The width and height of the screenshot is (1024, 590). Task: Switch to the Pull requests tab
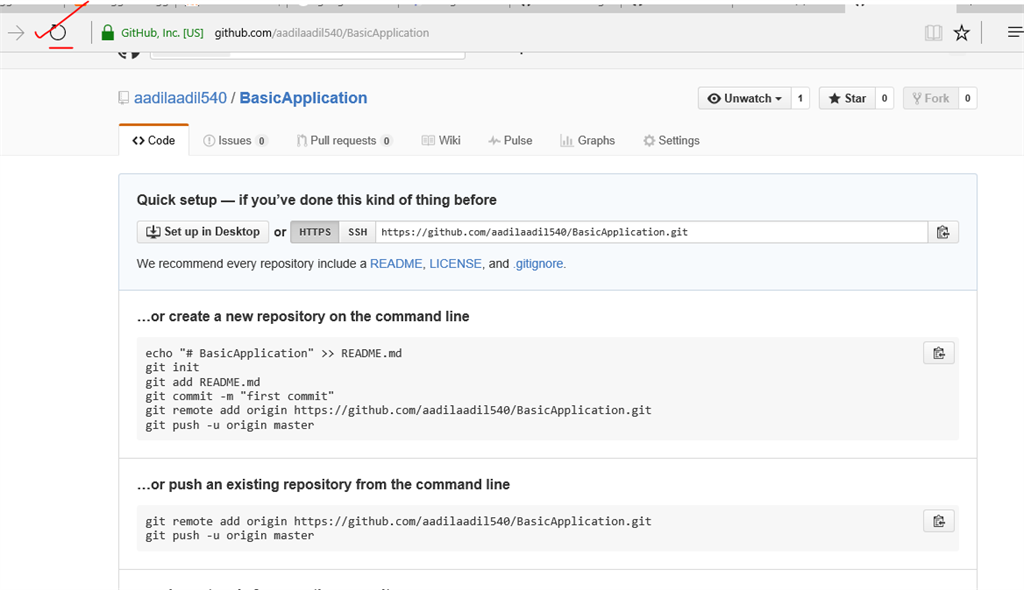tap(343, 141)
